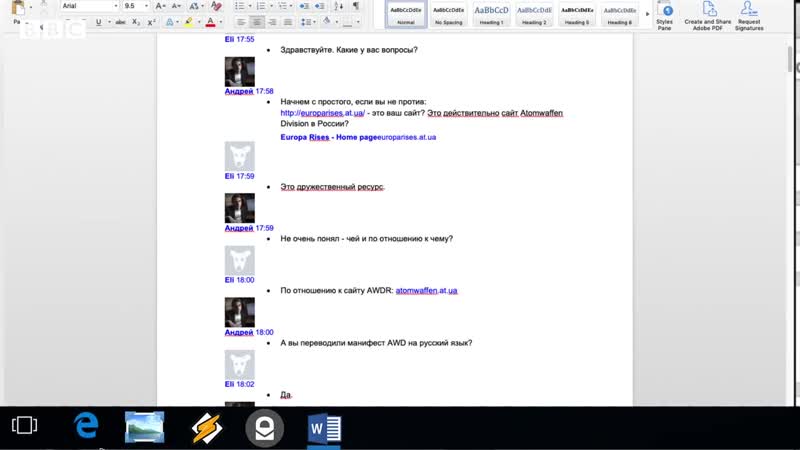This screenshot has height=450, width=800.
Task: Apply the No Spacing style
Action: coord(448,14)
